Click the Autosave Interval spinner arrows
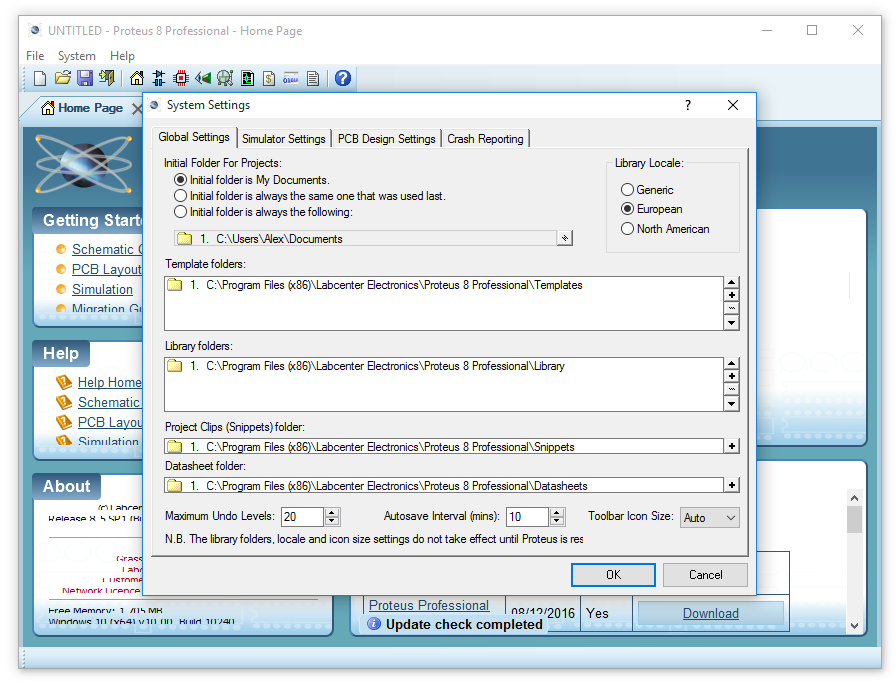 [557, 517]
